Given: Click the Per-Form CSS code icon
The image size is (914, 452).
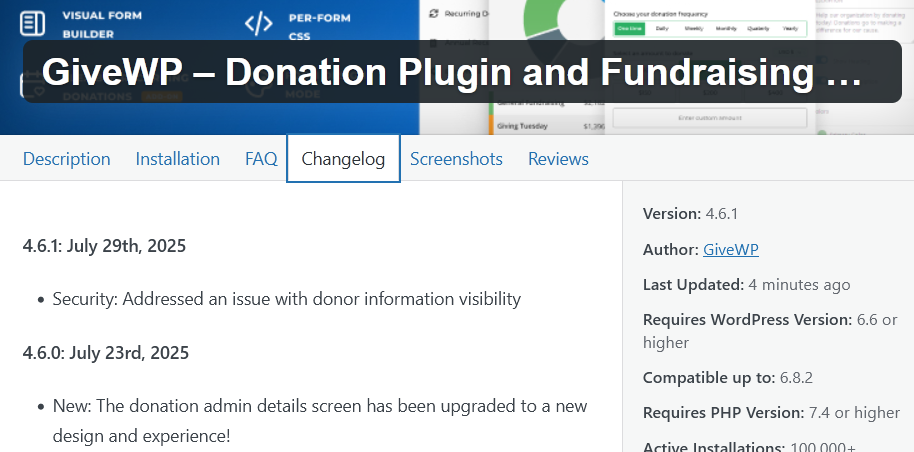Looking at the screenshot, I should (x=258, y=22).
